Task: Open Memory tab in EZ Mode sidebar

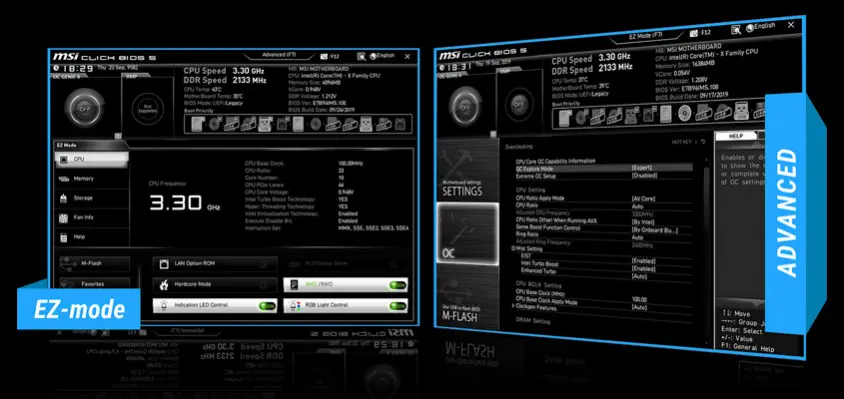Action: (92, 178)
